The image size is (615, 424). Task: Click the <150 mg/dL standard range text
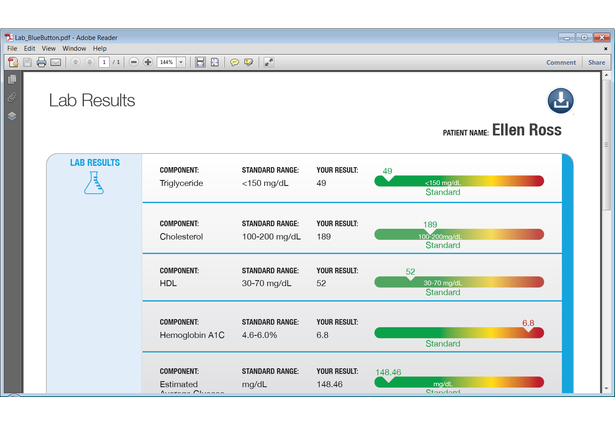point(265,183)
